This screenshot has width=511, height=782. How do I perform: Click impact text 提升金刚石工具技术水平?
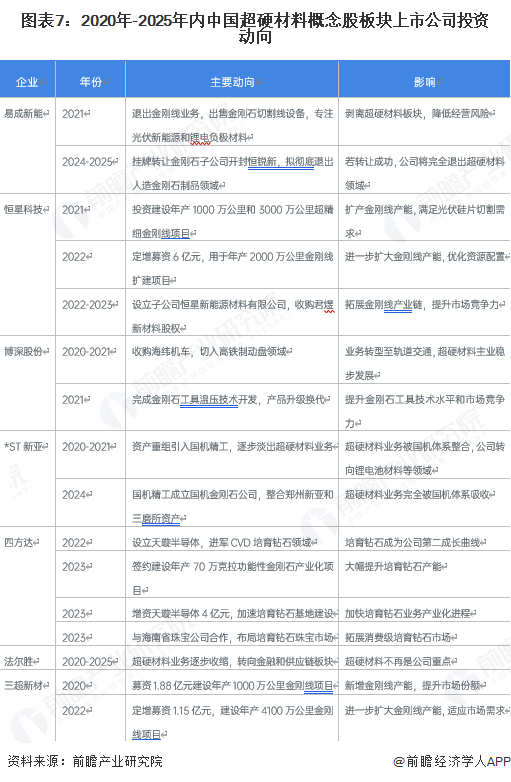pos(398,400)
